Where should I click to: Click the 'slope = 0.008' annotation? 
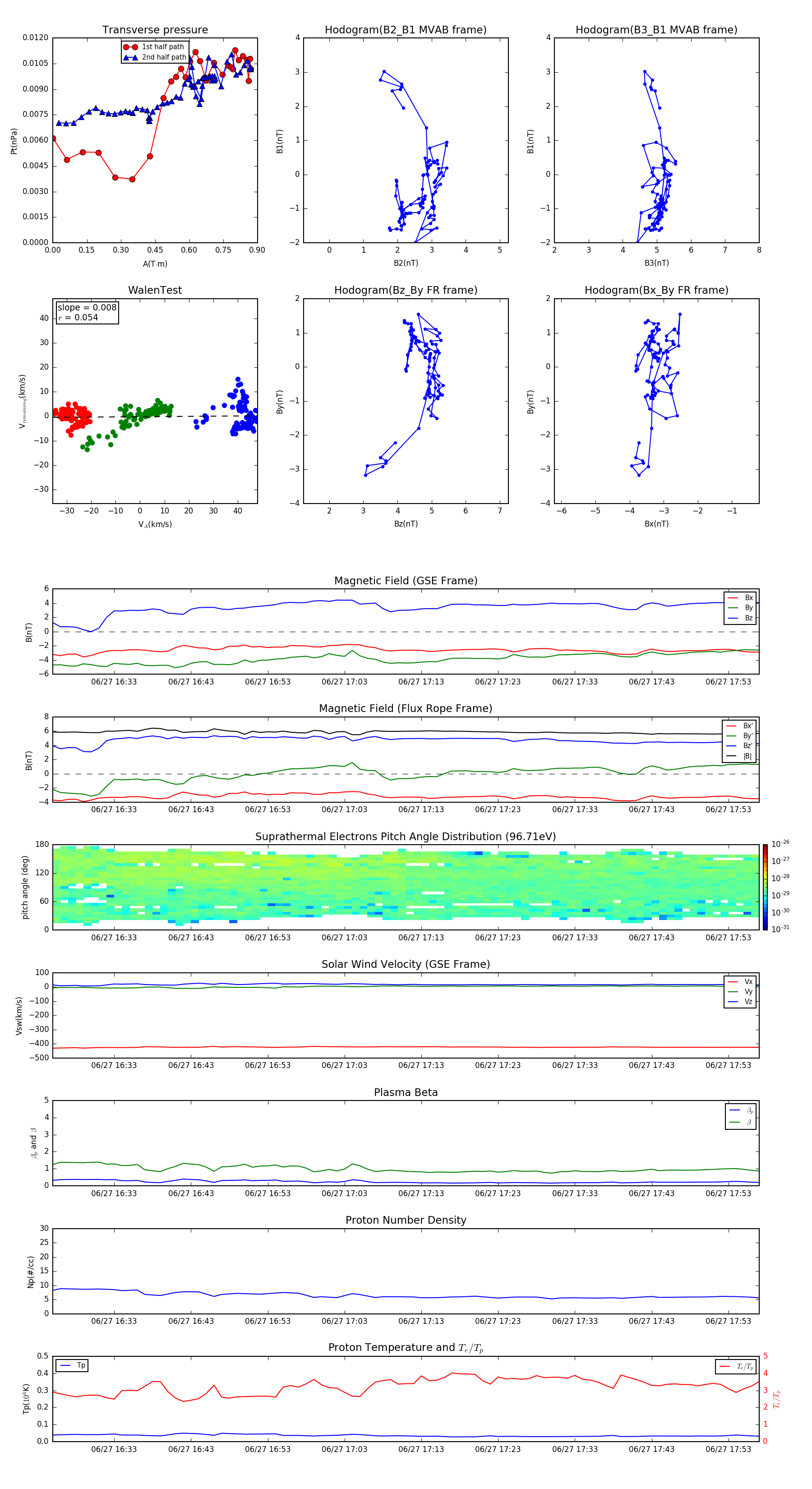[87, 308]
